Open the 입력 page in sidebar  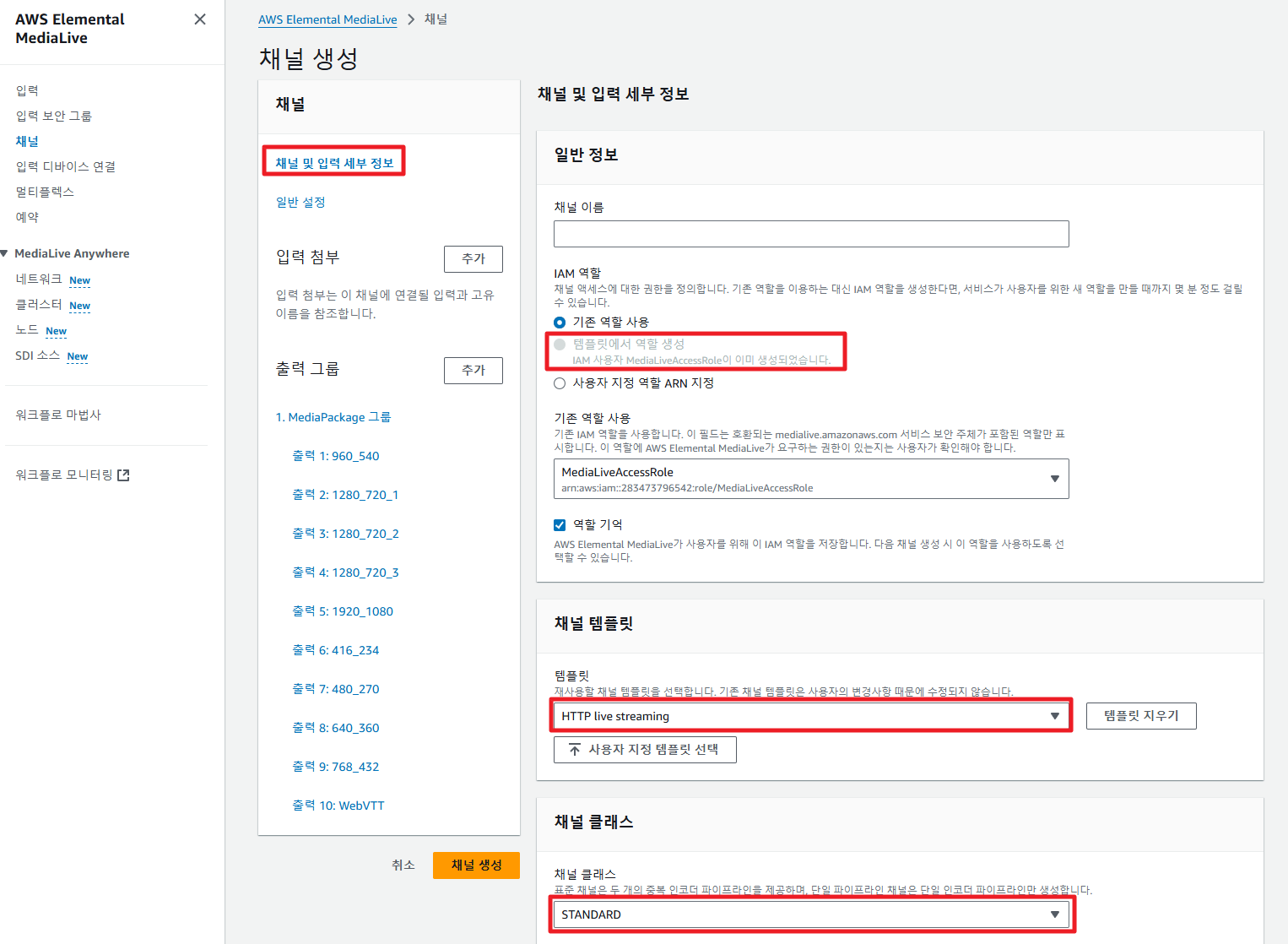[27, 90]
